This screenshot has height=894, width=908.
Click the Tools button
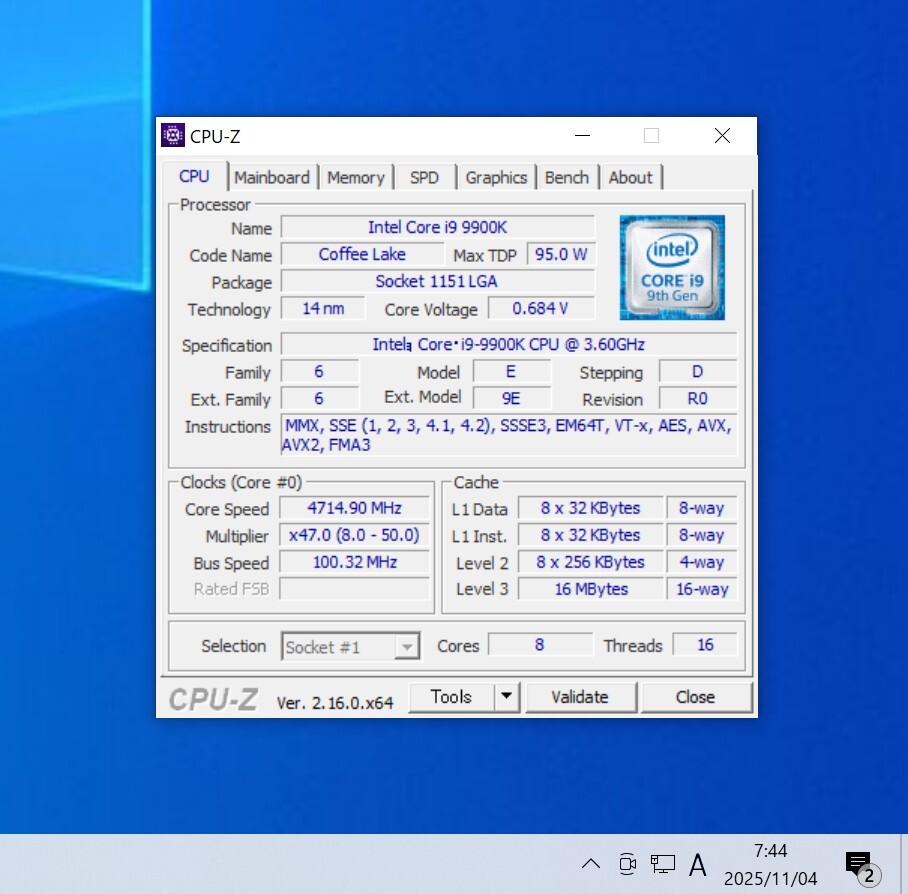click(451, 697)
